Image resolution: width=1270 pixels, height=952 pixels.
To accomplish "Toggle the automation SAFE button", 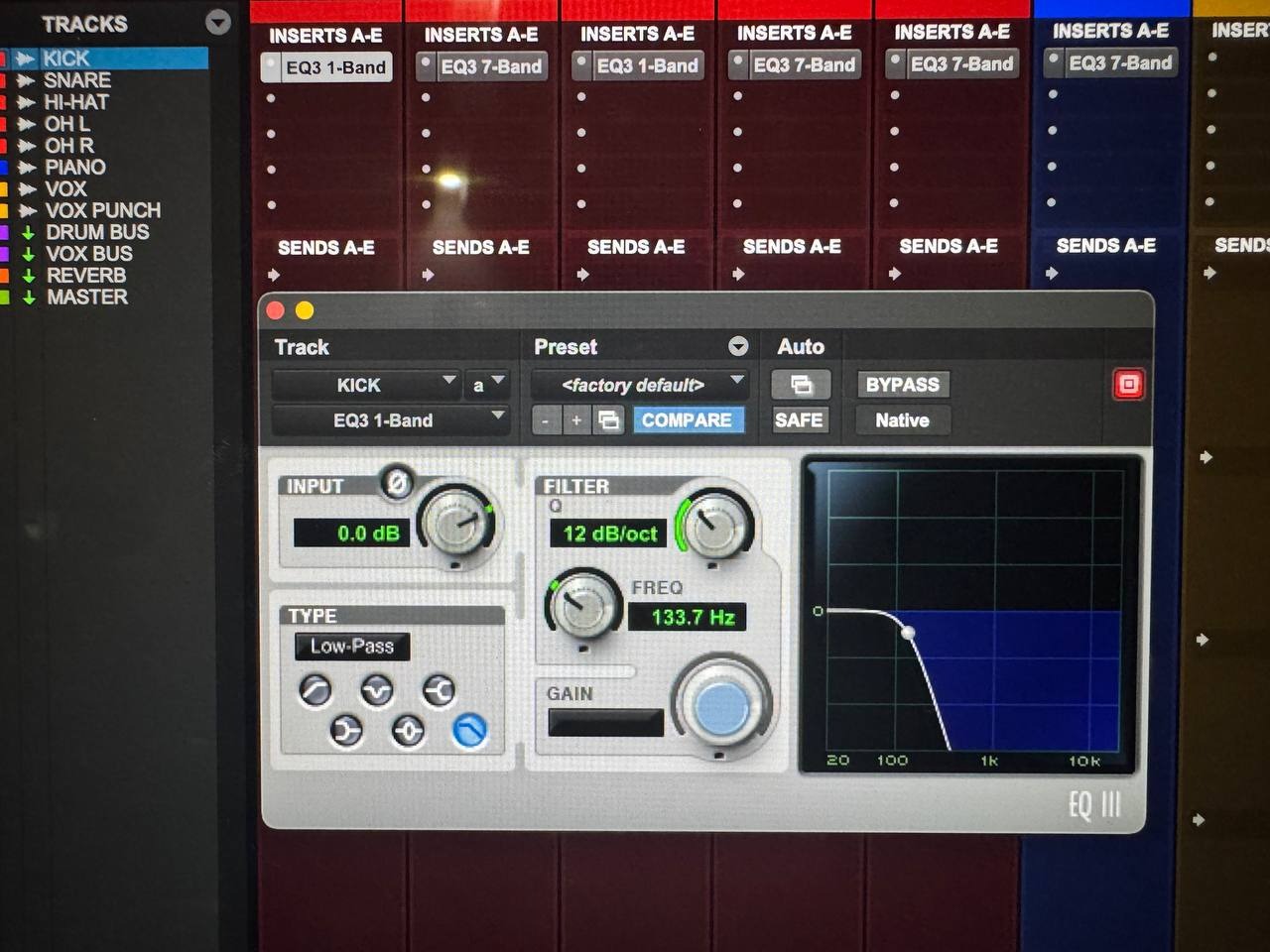I will (799, 420).
